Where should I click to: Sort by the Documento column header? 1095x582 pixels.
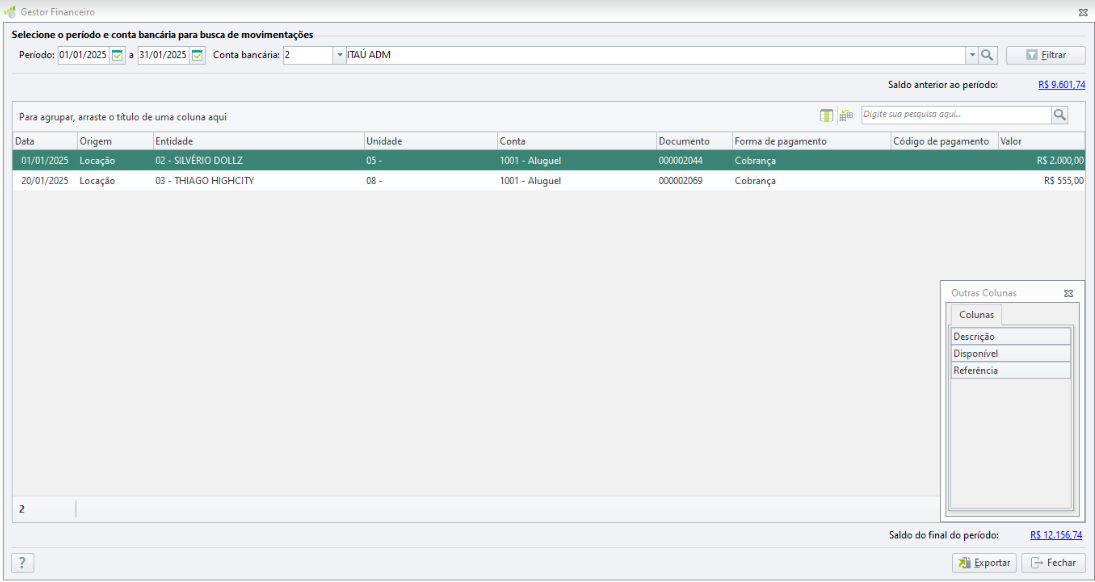(x=694, y=141)
